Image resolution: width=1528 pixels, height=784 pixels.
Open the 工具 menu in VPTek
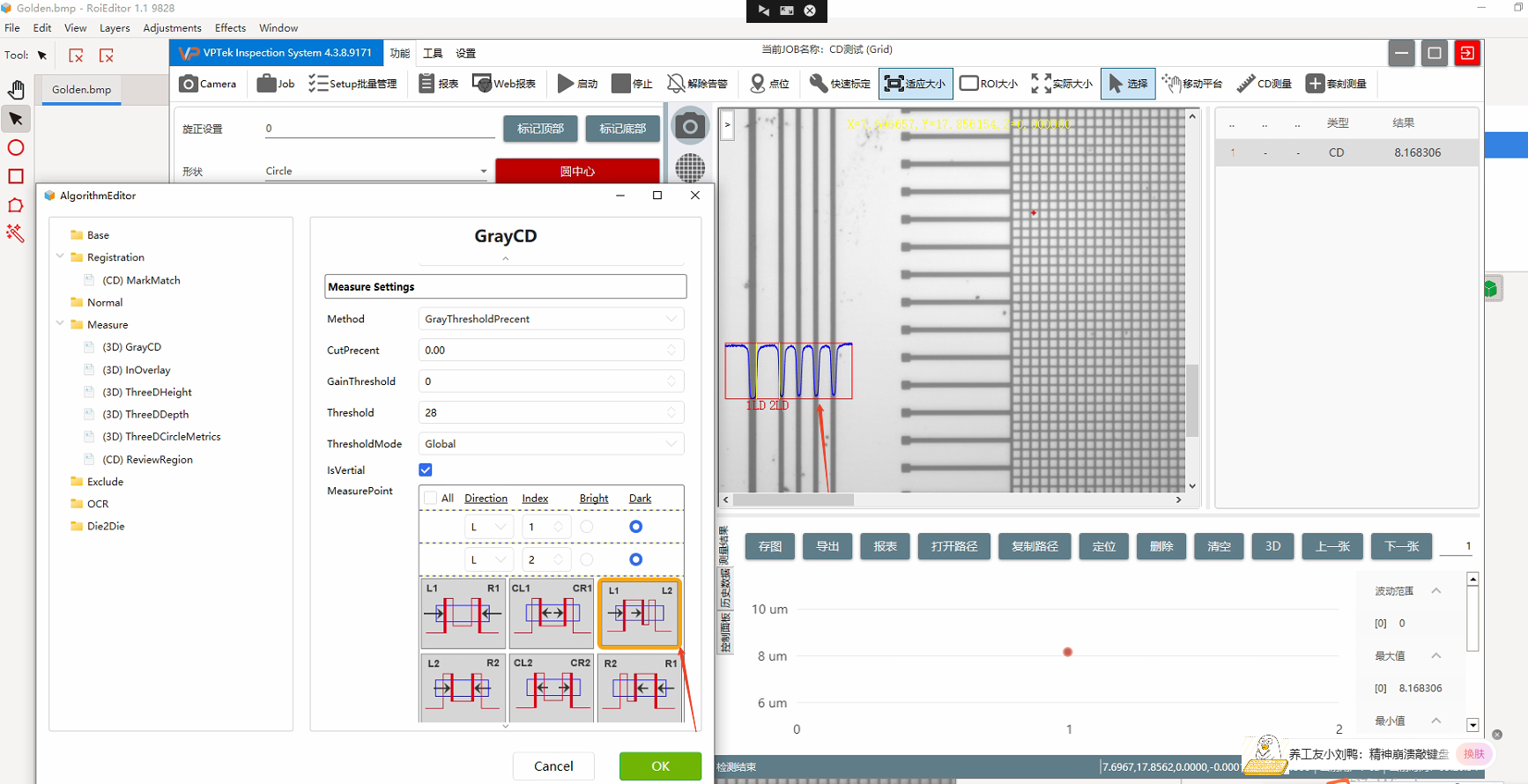(x=433, y=53)
